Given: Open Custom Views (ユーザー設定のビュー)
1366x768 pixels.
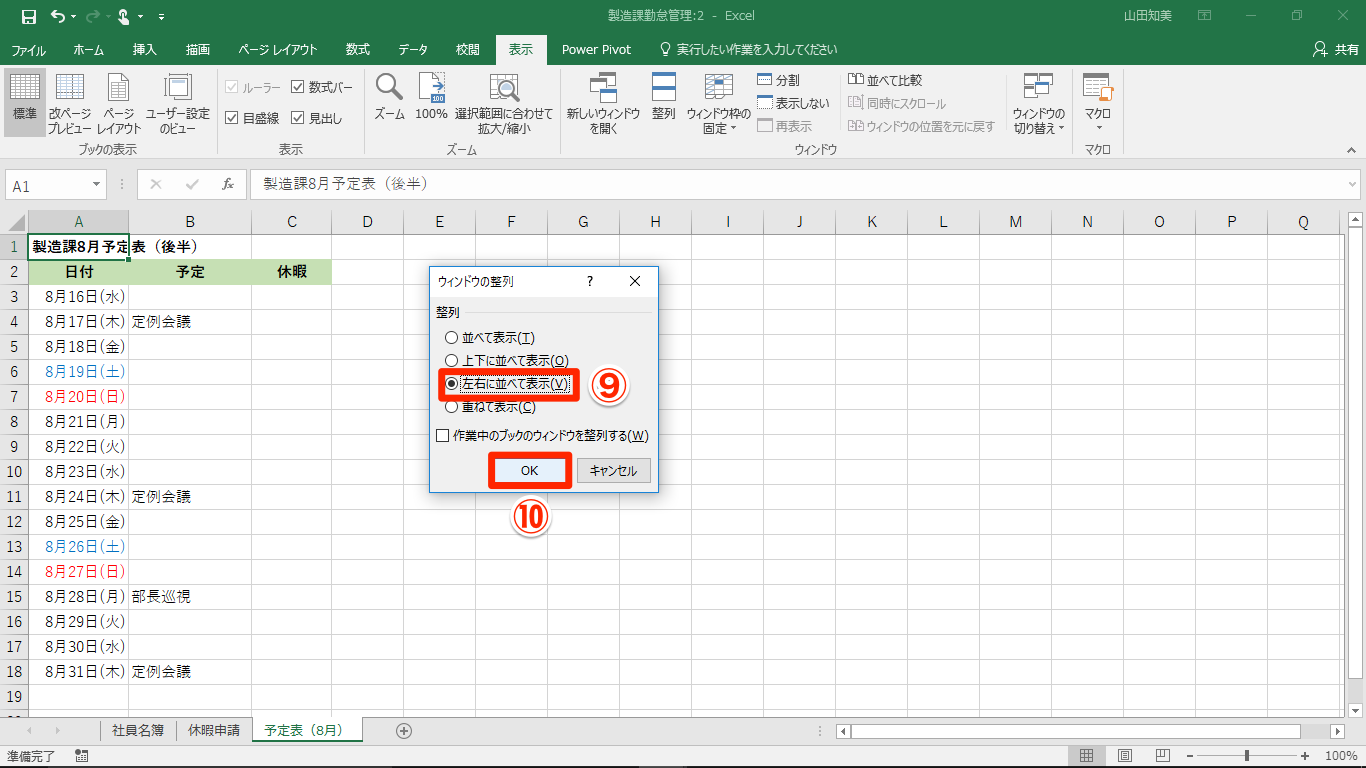Looking at the screenshot, I should [178, 103].
